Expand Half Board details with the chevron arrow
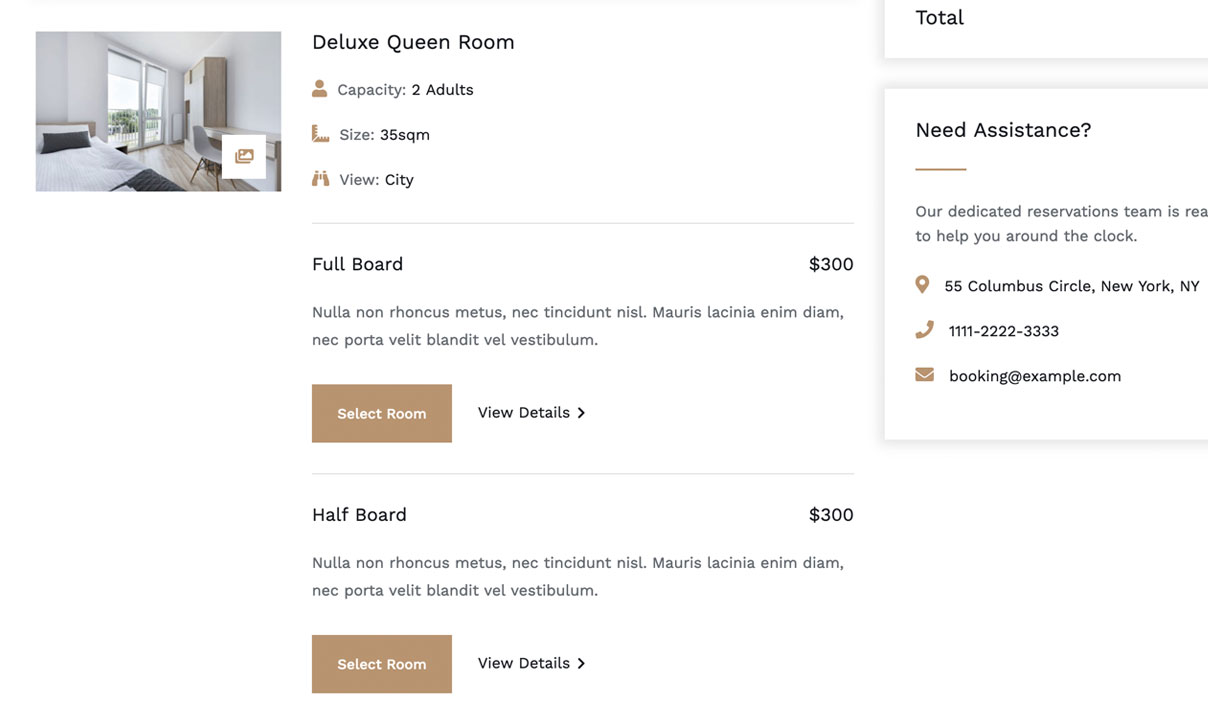1208x722 pixels. pos(581,664)
